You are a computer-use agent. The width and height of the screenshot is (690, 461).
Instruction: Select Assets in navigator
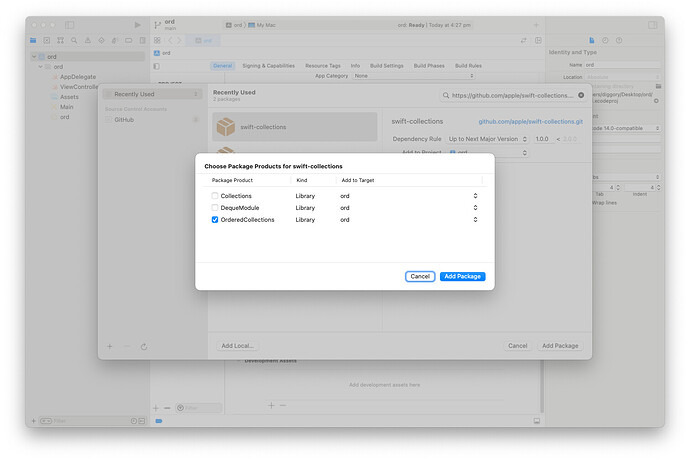69,97
